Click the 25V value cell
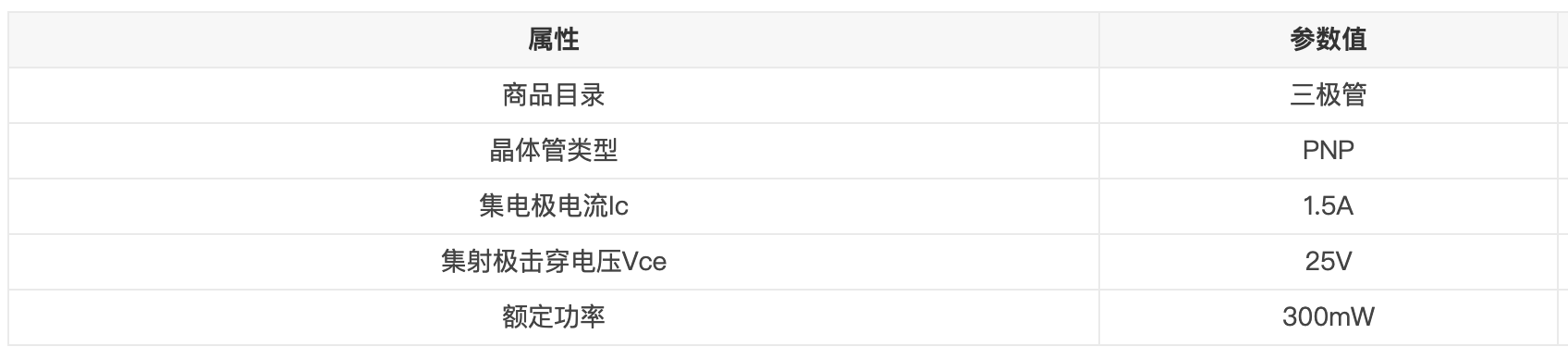Screen dimensions: 1568x359 point(1328,262)
